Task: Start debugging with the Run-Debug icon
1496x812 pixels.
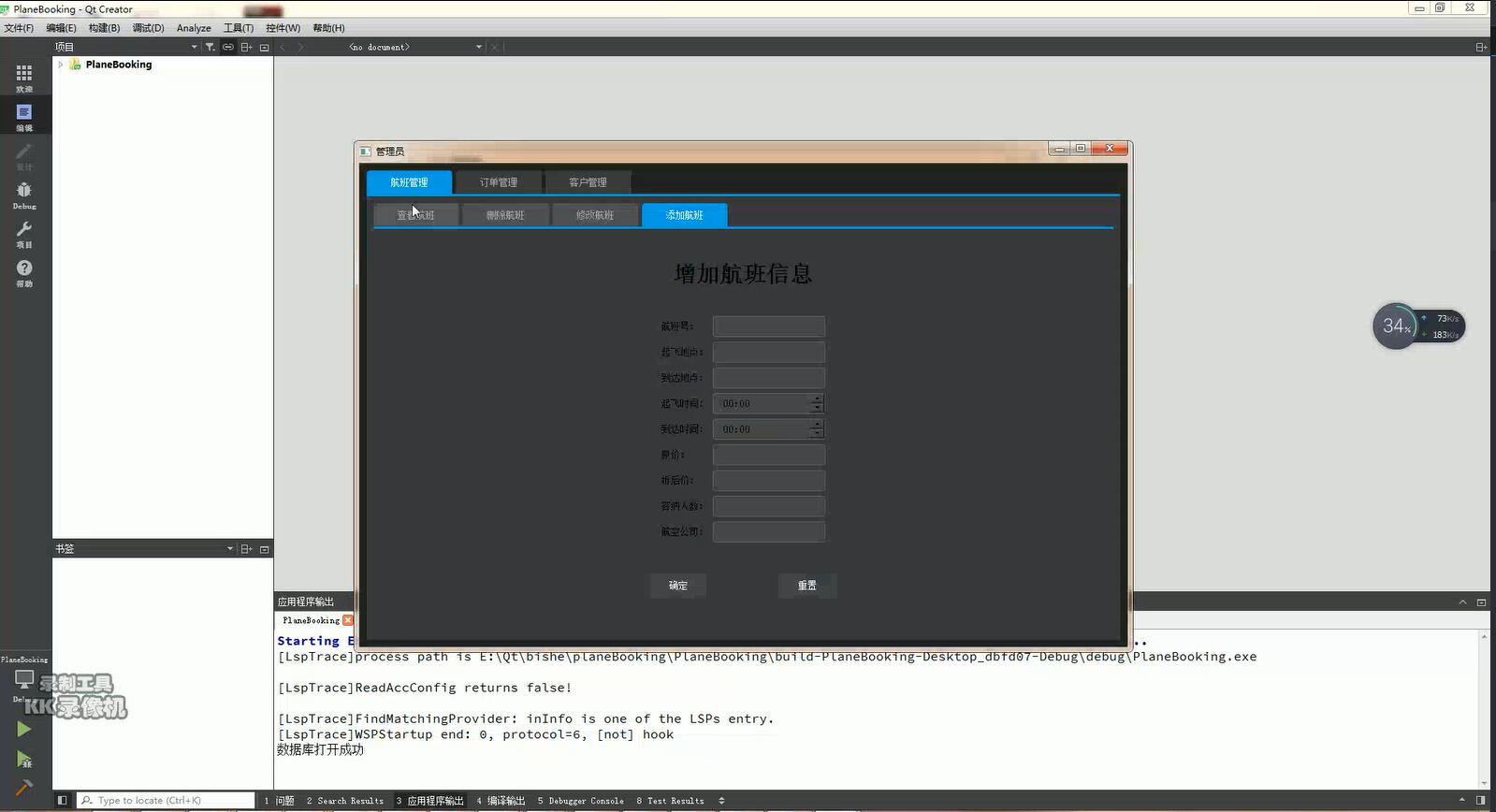Action: pyautogui.click(x=24, y=759)
